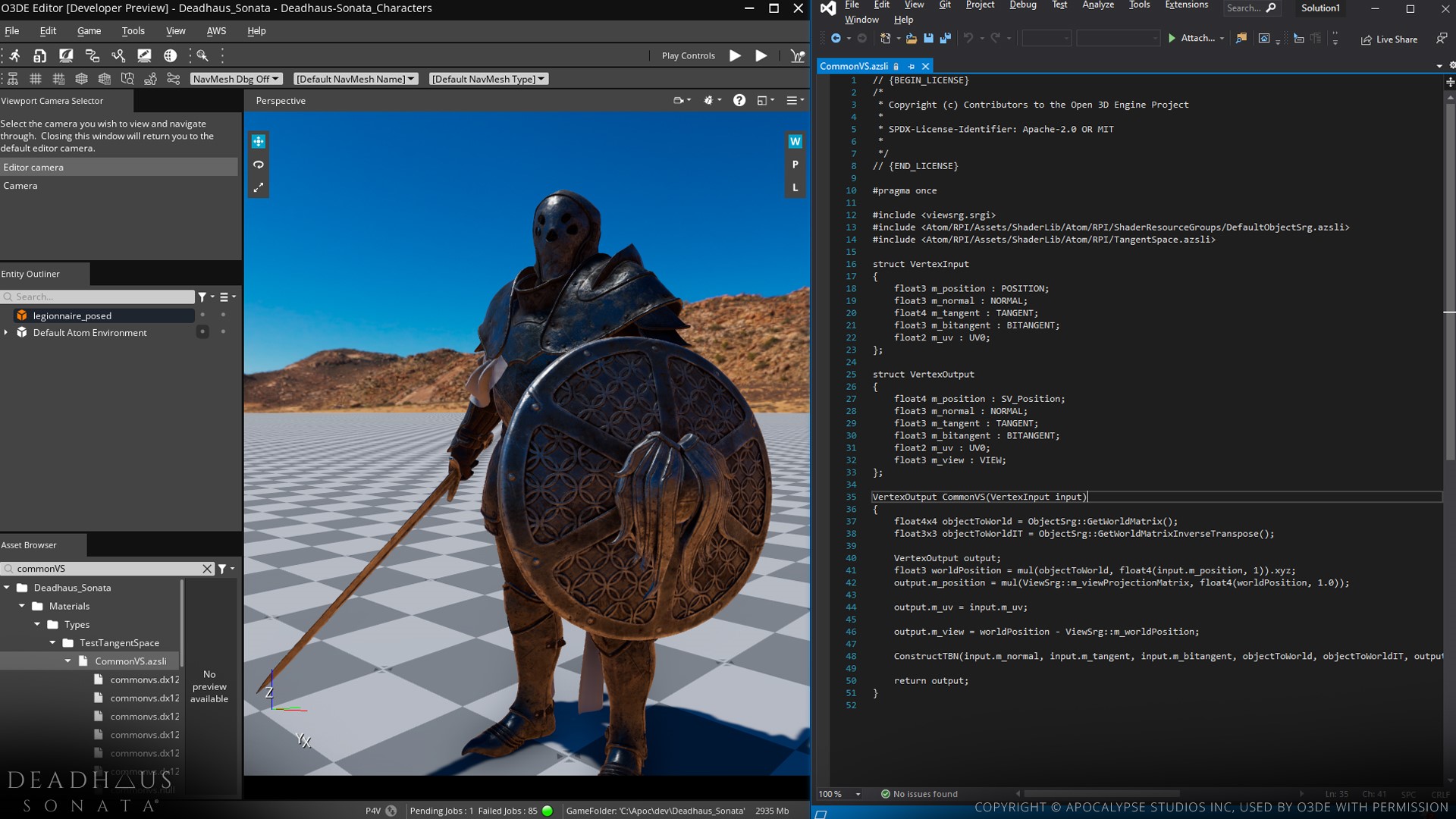Toggle visibility of legionnaire_posed entity
Image resolution: width=1456 pixels, height=819 pixels.
pyautogui.click(x=203, y=314)
